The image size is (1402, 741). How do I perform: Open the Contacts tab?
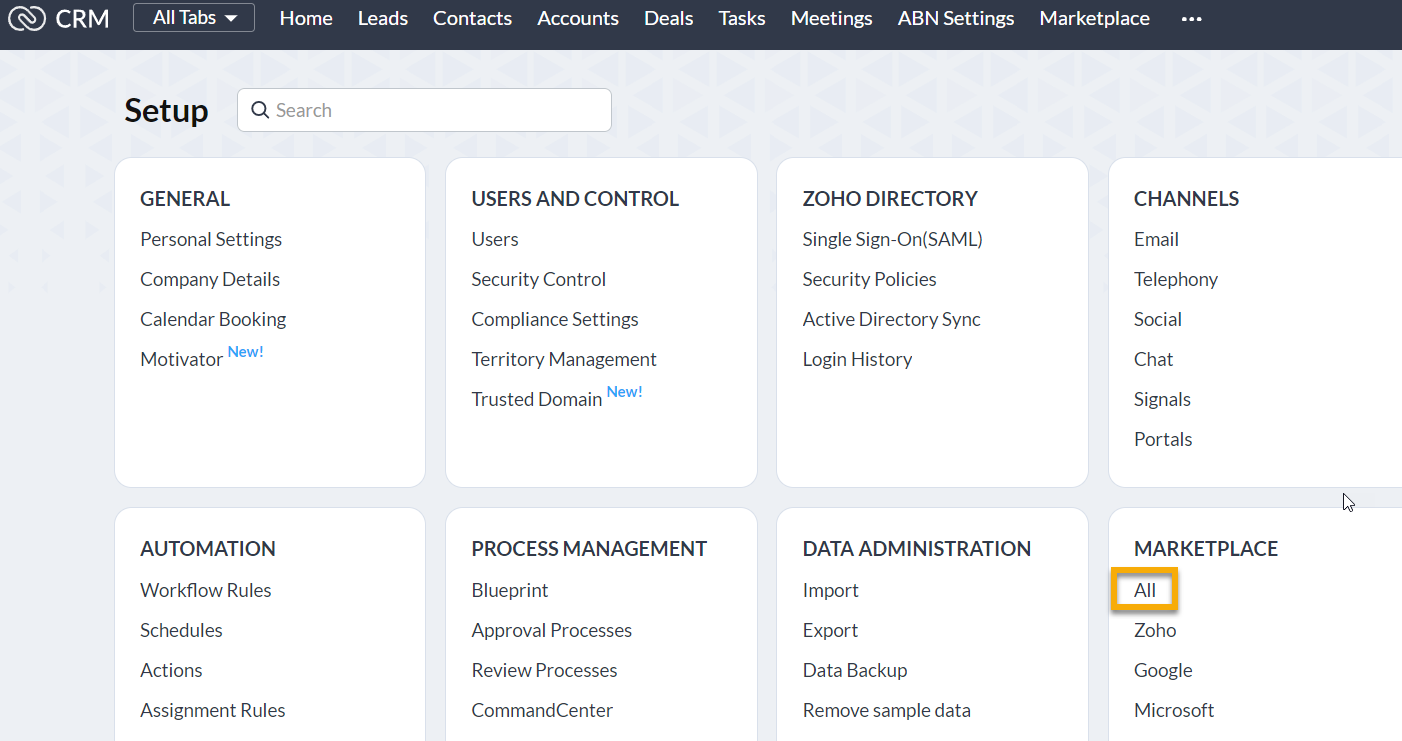(x=472, y=18)
